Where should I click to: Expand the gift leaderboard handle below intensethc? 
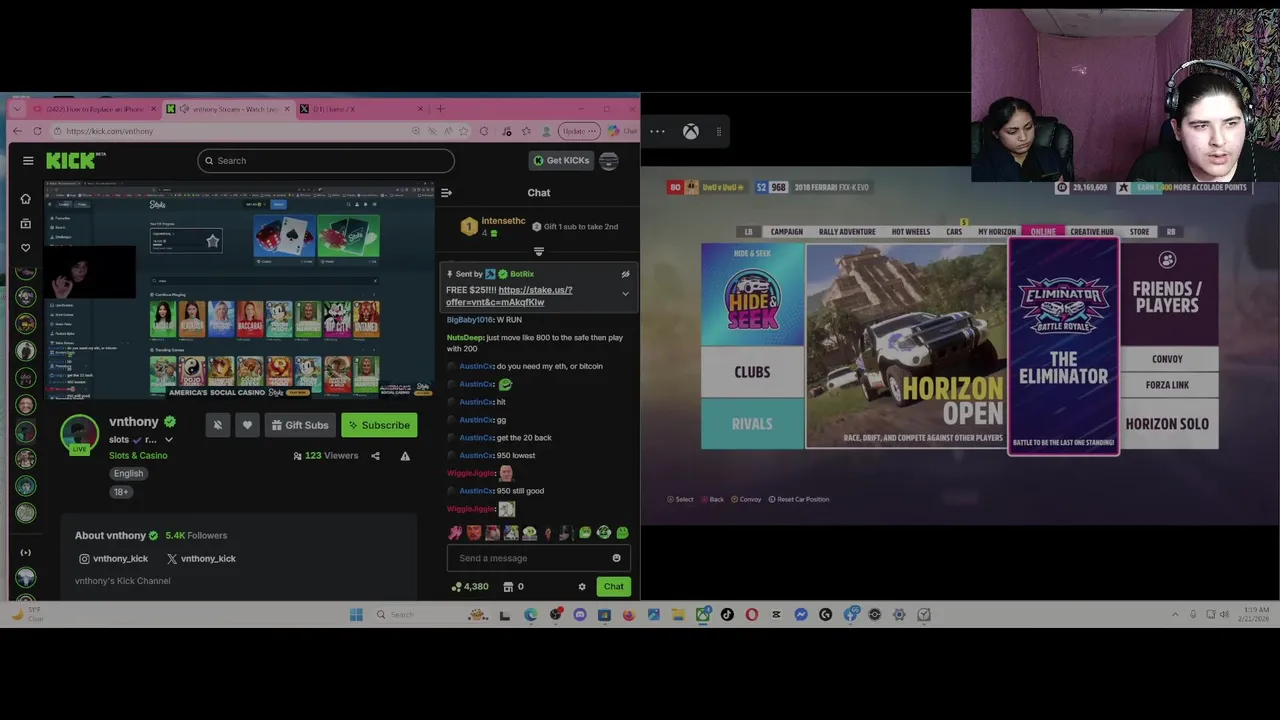pos(539,252)
